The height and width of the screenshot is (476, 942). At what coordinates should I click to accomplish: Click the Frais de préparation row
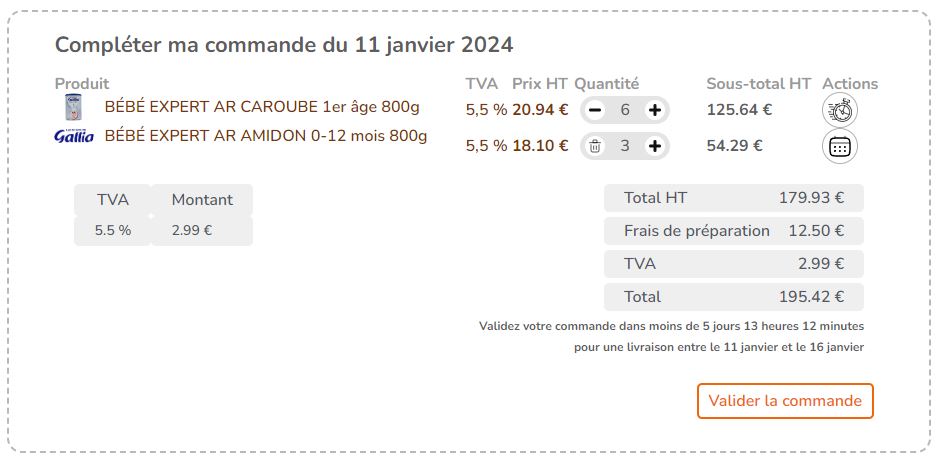point(733,231)
